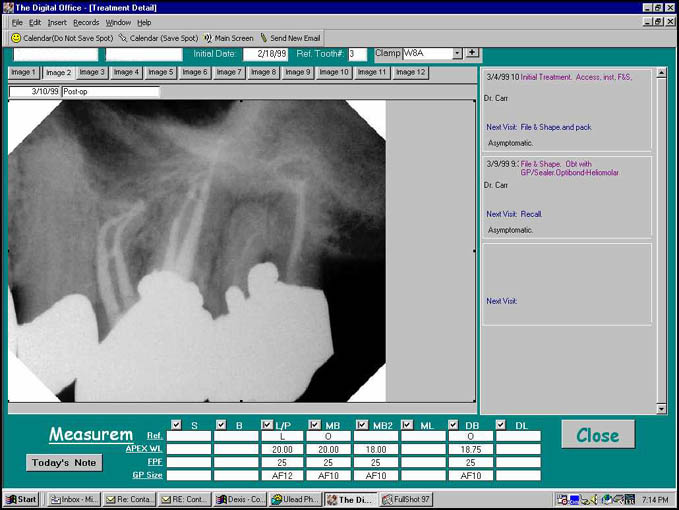Open Main Screen from the toolbar
This screenshot has width=679, height=510.
[x=207, y=38]
